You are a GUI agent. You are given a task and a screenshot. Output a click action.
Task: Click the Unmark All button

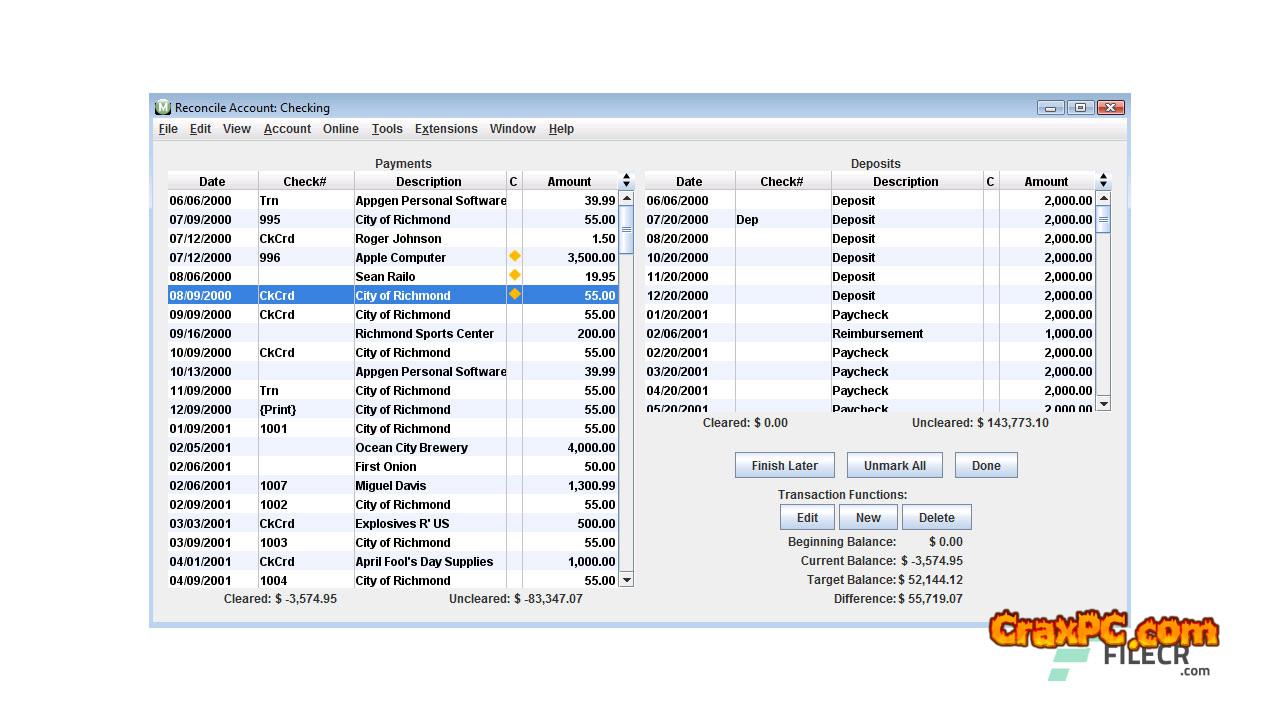click(894, 466)
